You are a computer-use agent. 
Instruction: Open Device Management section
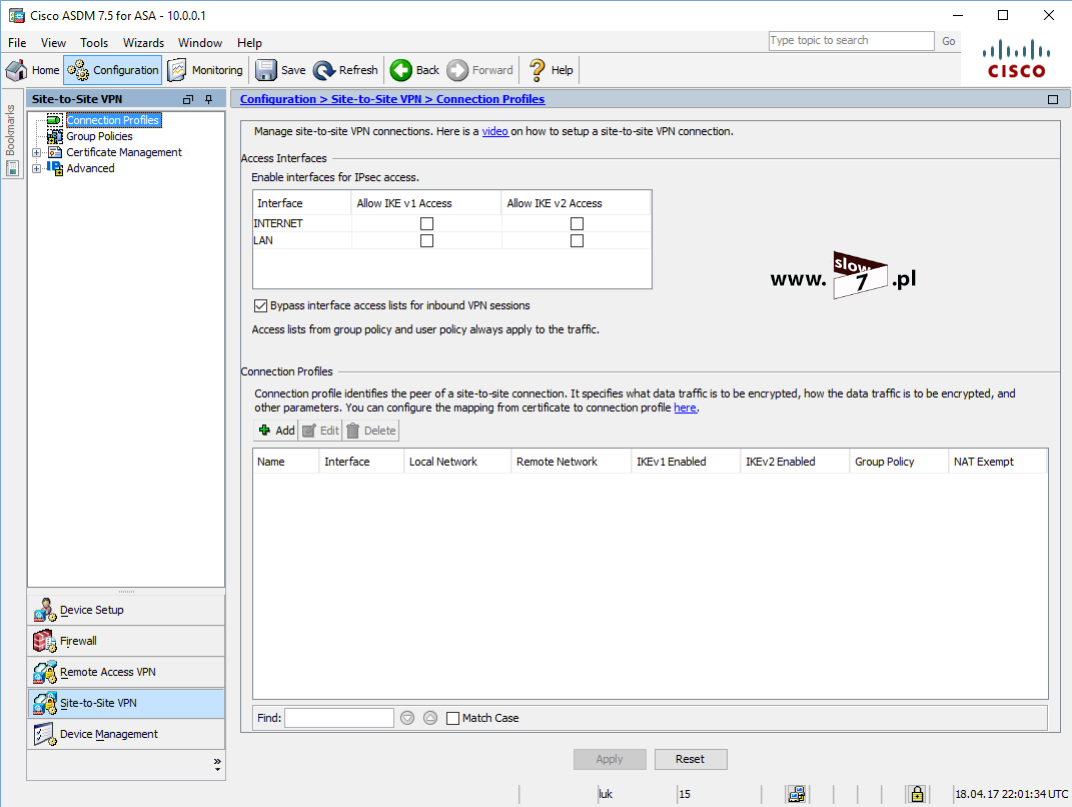click(126, 734)
